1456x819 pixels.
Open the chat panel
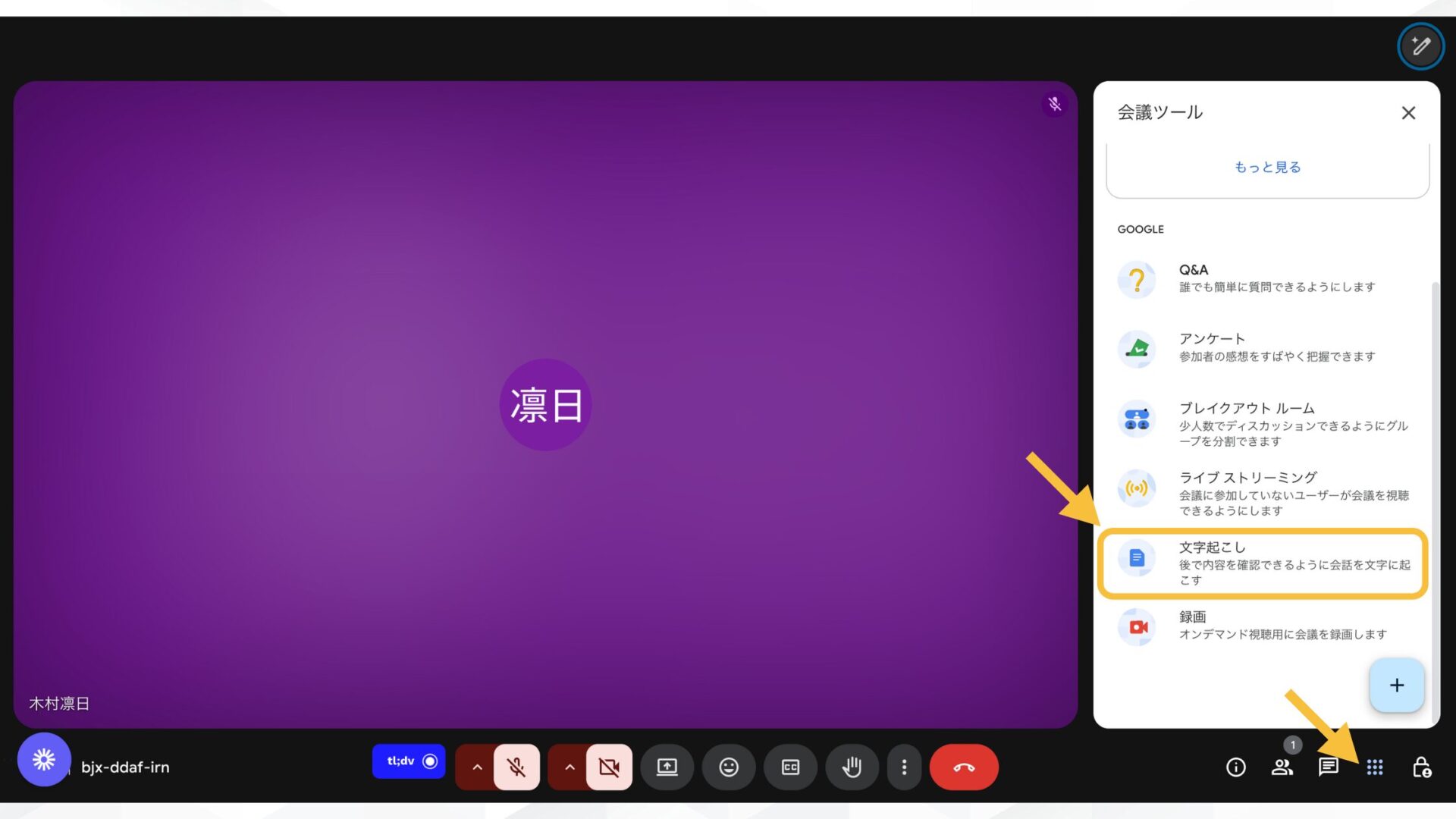[1328, 767]
